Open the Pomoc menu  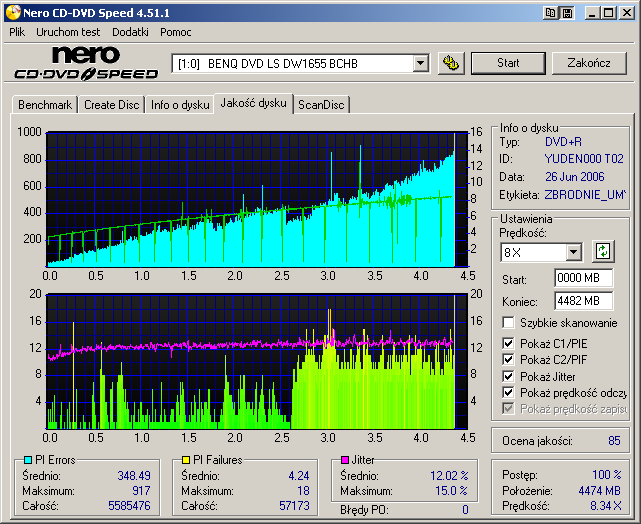(x=176, y=32)
